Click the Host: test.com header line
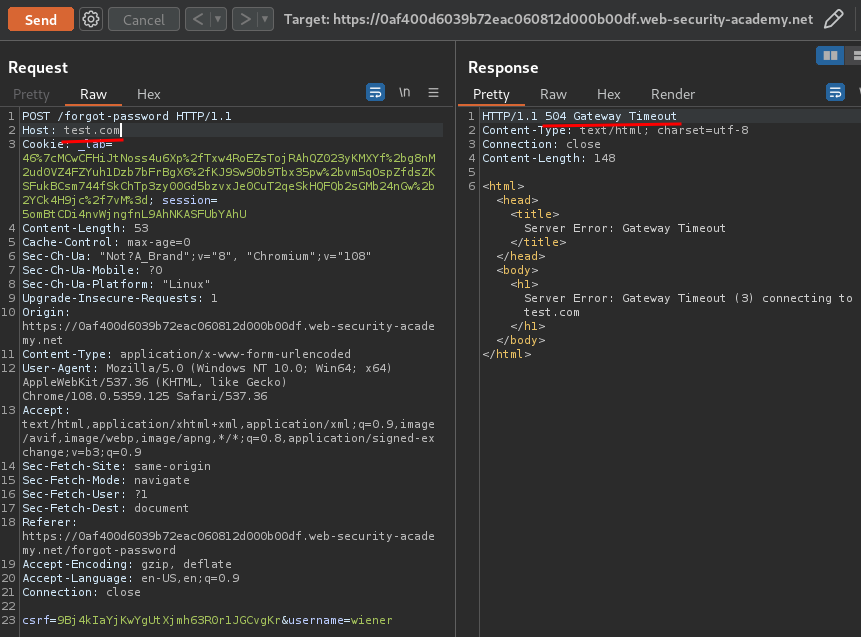 71,130
